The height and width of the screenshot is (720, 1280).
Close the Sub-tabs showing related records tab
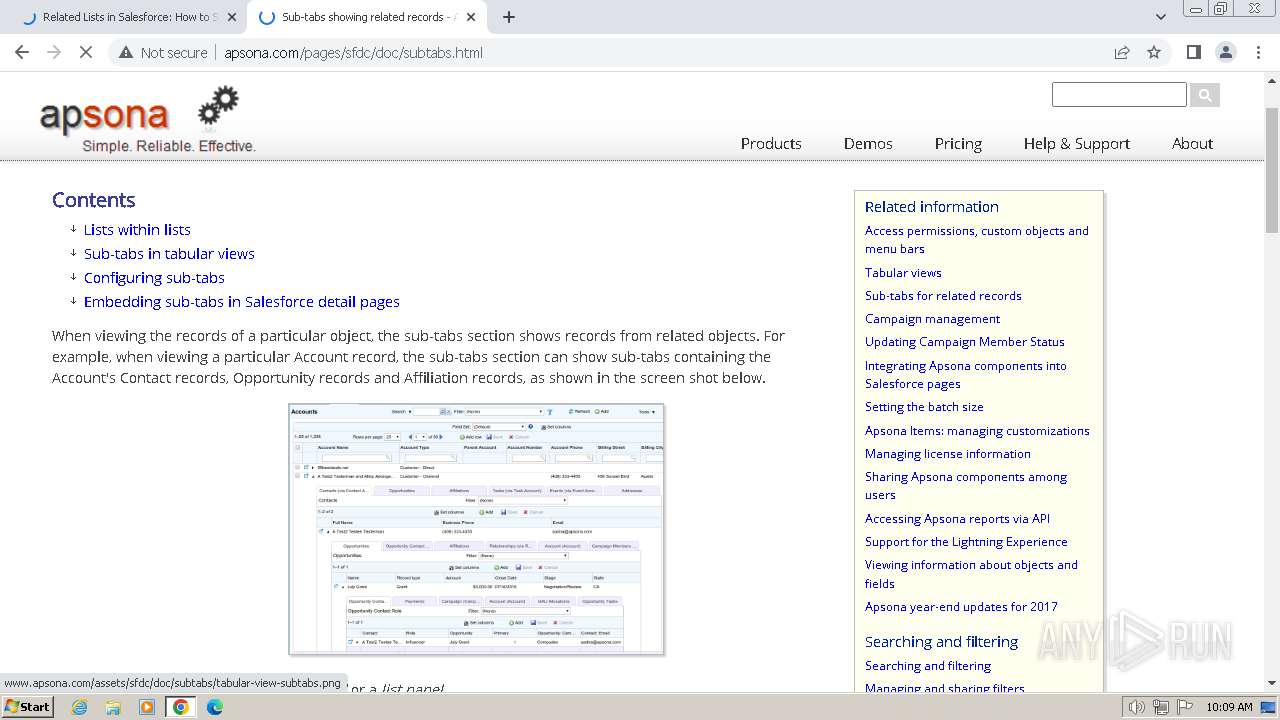[x=471, y=17]
